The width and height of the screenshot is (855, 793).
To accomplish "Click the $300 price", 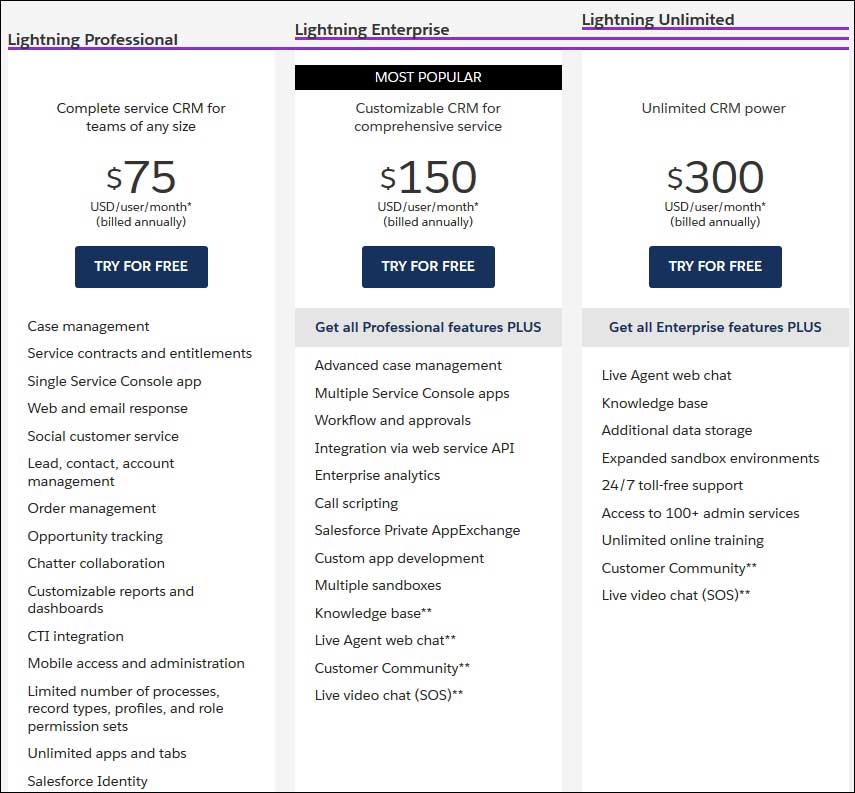I will pyautogui.click(x=715, y=178).
